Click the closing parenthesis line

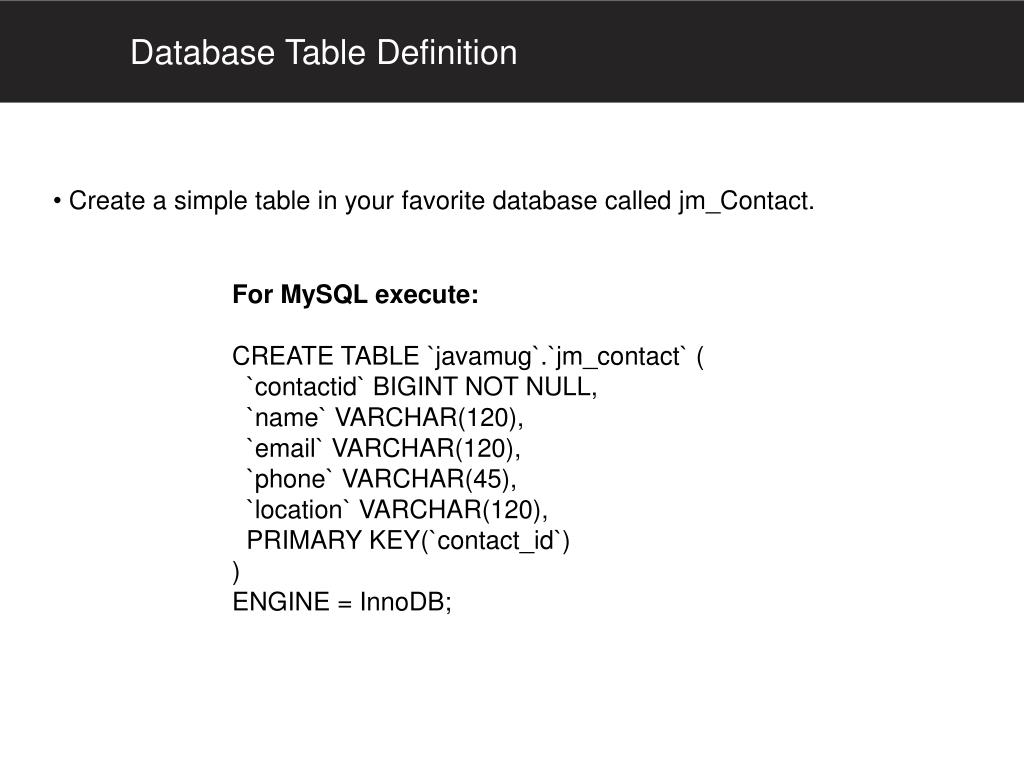[236, 571]
